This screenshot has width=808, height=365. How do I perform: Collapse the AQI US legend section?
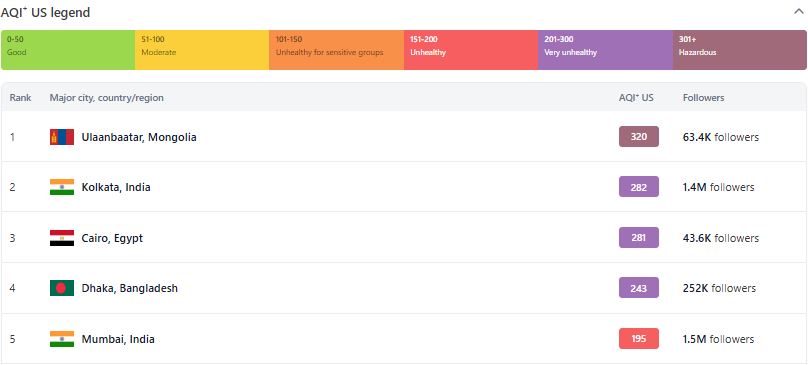pyautogui.click(x=798, y=12)
